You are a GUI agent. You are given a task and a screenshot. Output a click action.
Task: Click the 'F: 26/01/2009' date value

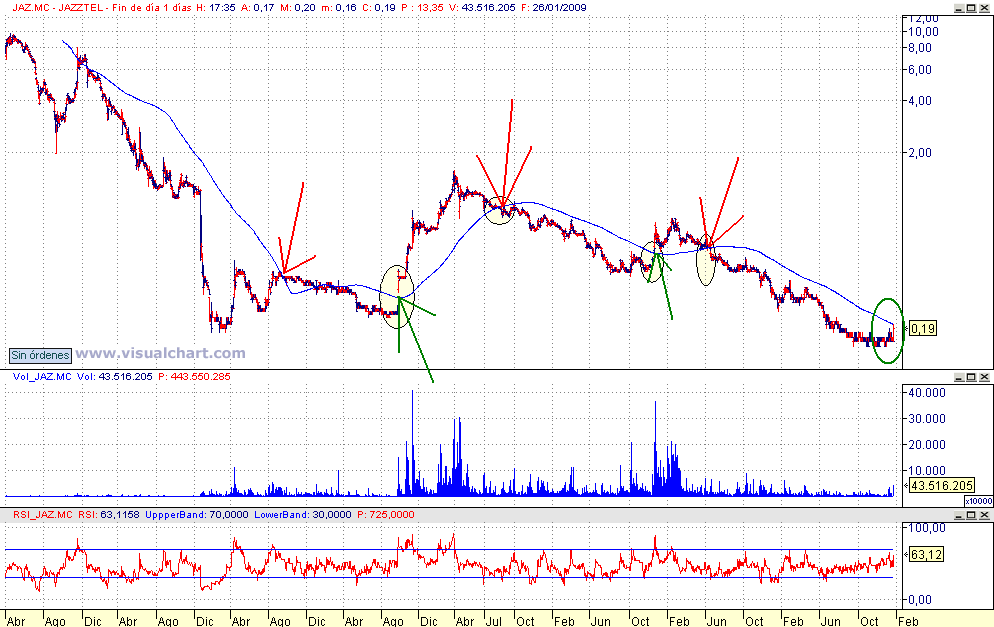[553, 8]
